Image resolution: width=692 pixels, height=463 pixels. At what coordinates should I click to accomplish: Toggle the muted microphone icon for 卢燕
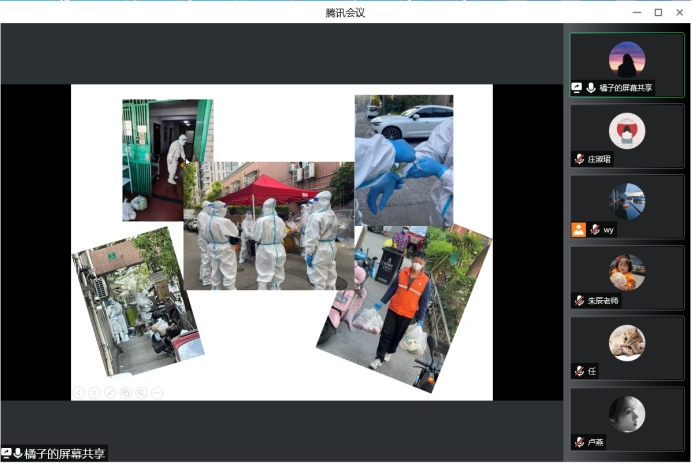579,442
